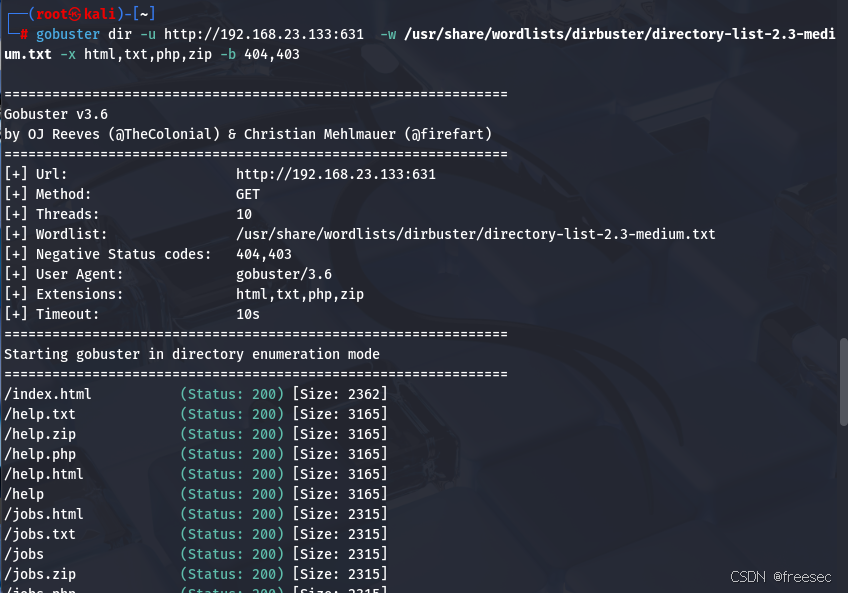This screenshot has height=593, width=848.
Task: Click the 'html,txt,php,zip' extensions value
Action: point(300,294)
